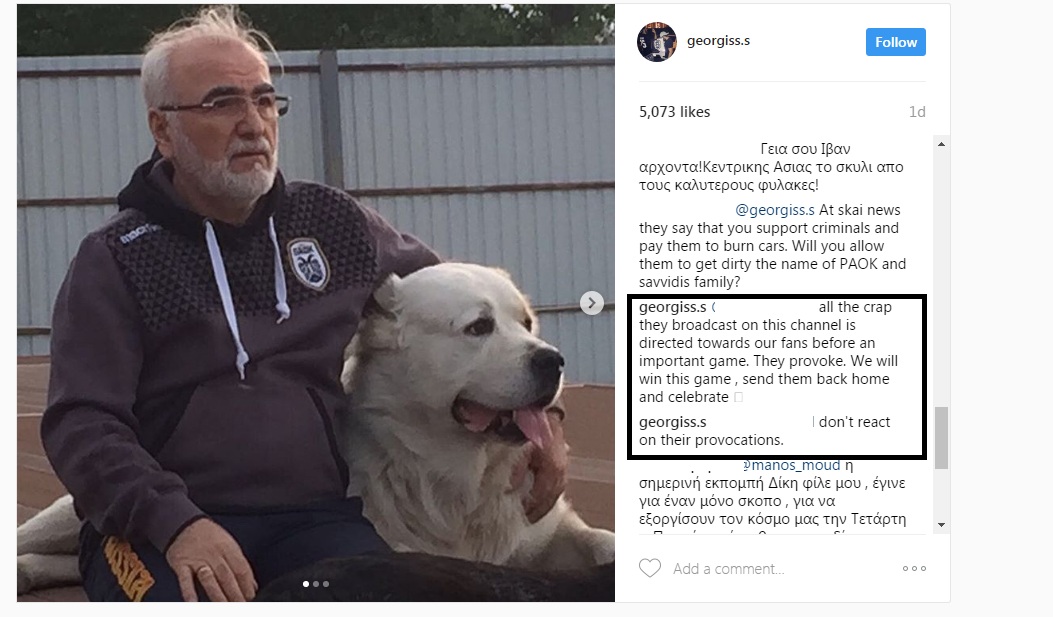Screen dimensions: 1053x617
Task: Open the @georgiss.s mention in the comment
Action: click(x=774, y=210)
